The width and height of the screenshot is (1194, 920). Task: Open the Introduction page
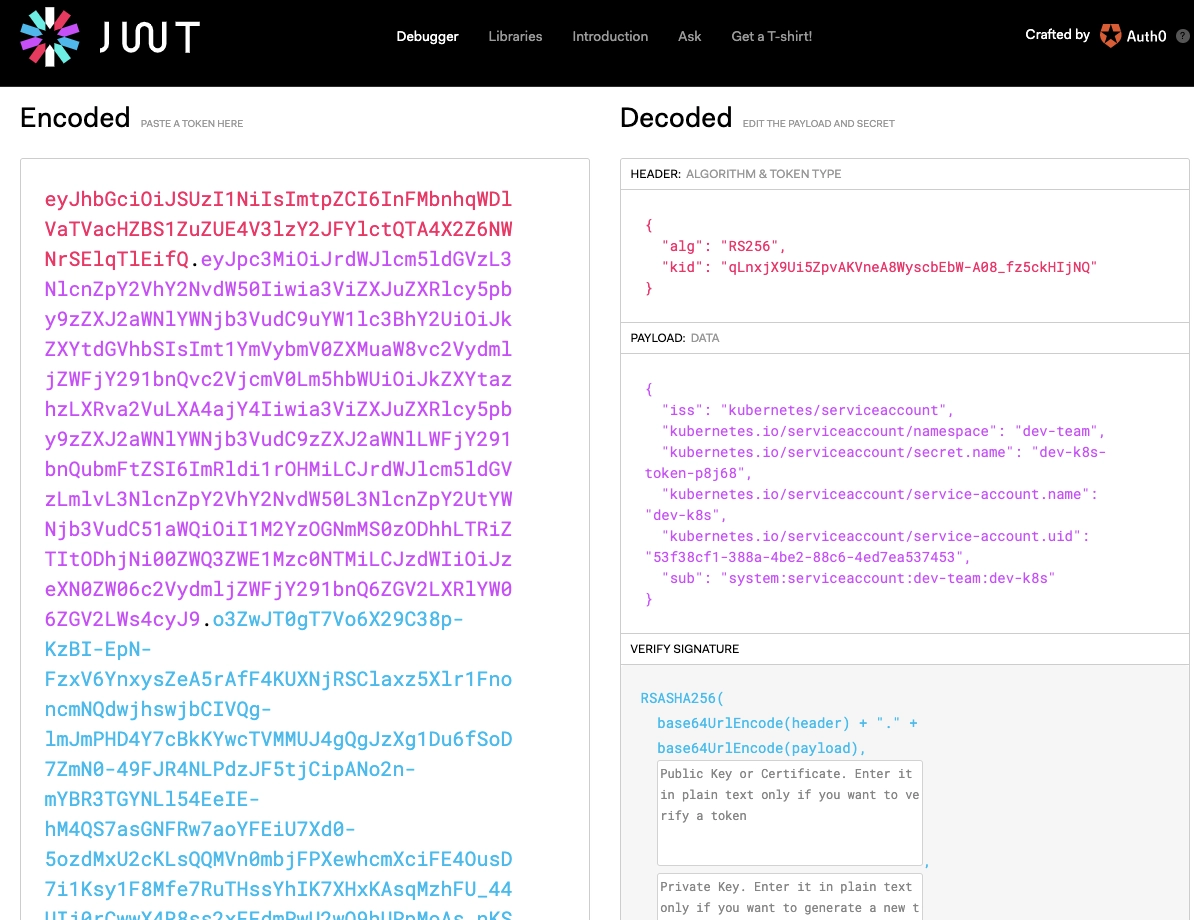[610, 36]
